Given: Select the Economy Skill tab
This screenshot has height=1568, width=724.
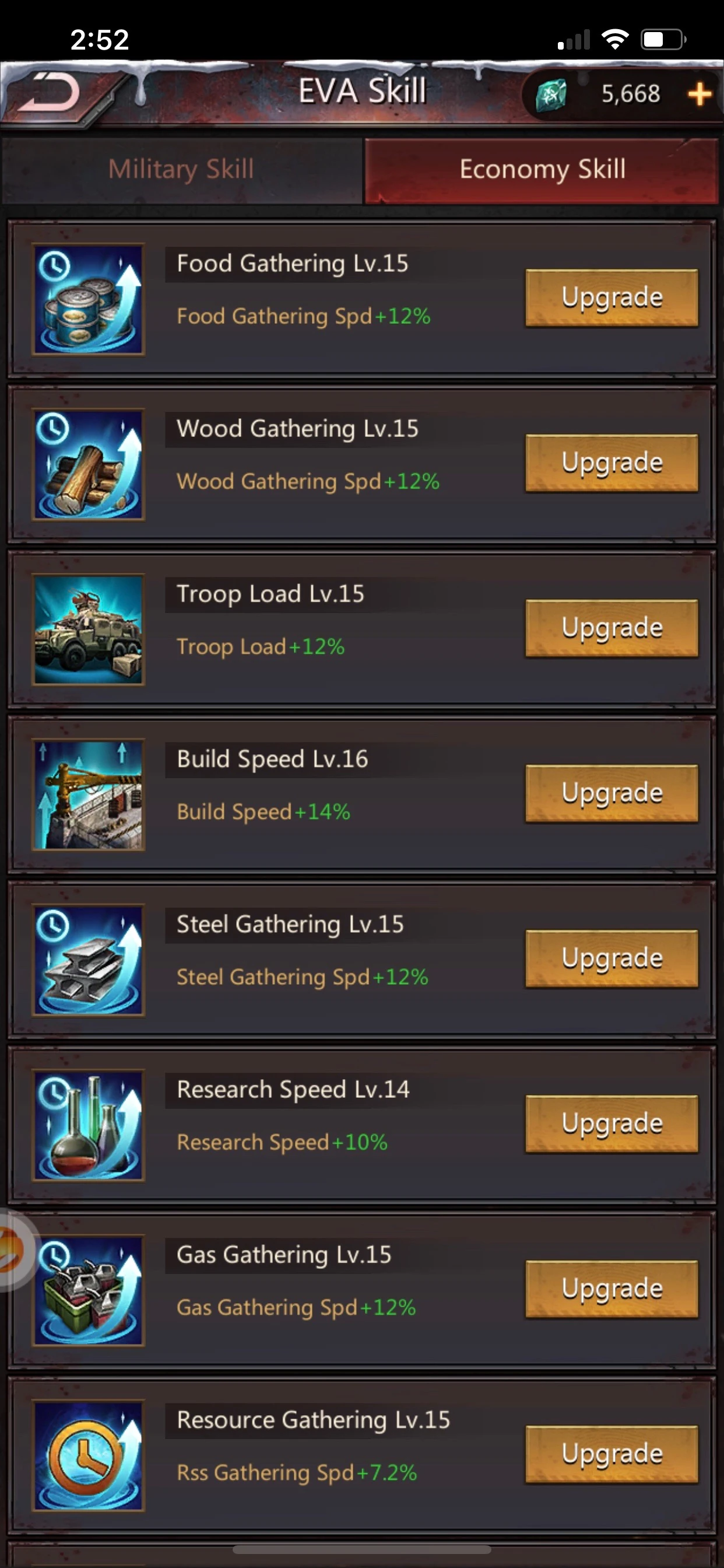Looking at the screenshot, I should pyautogui.click(x=542, y=170).
